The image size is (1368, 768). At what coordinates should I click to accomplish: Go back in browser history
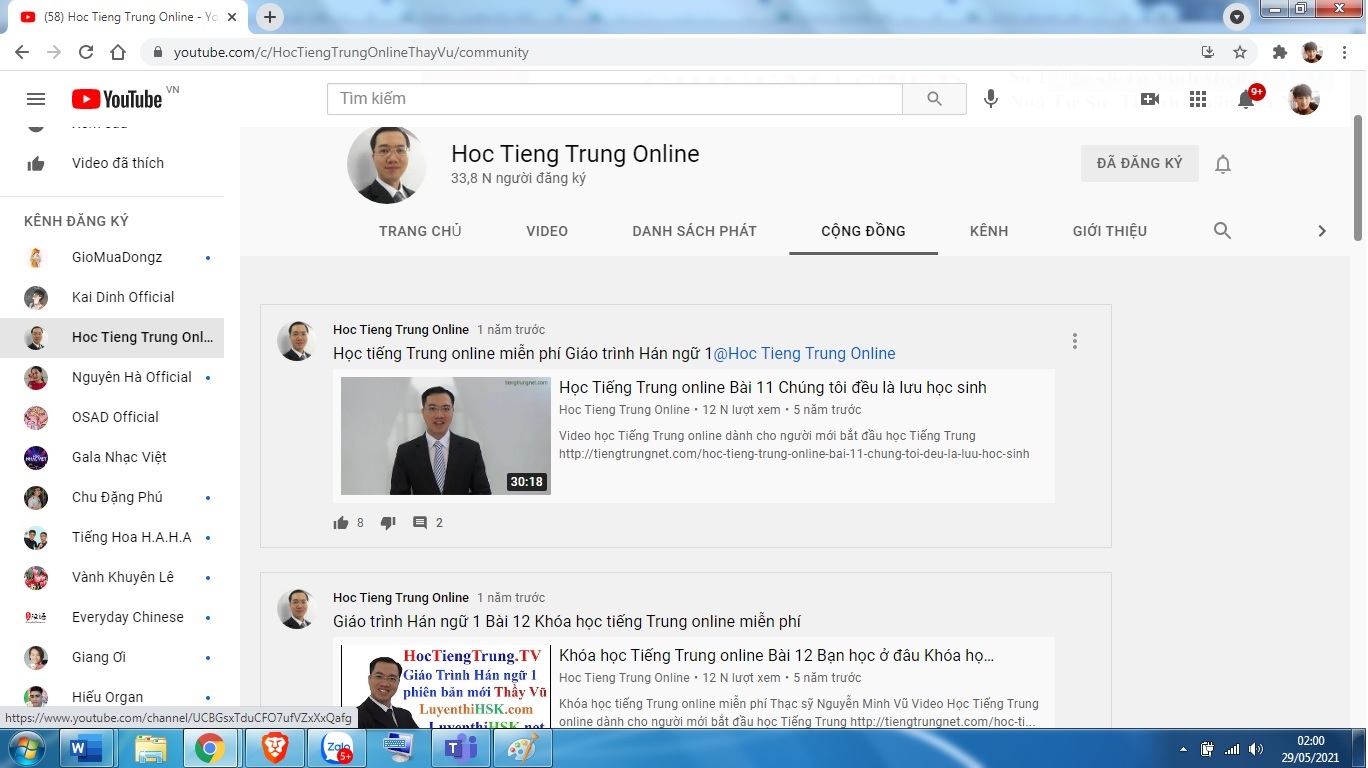point(22,52)
